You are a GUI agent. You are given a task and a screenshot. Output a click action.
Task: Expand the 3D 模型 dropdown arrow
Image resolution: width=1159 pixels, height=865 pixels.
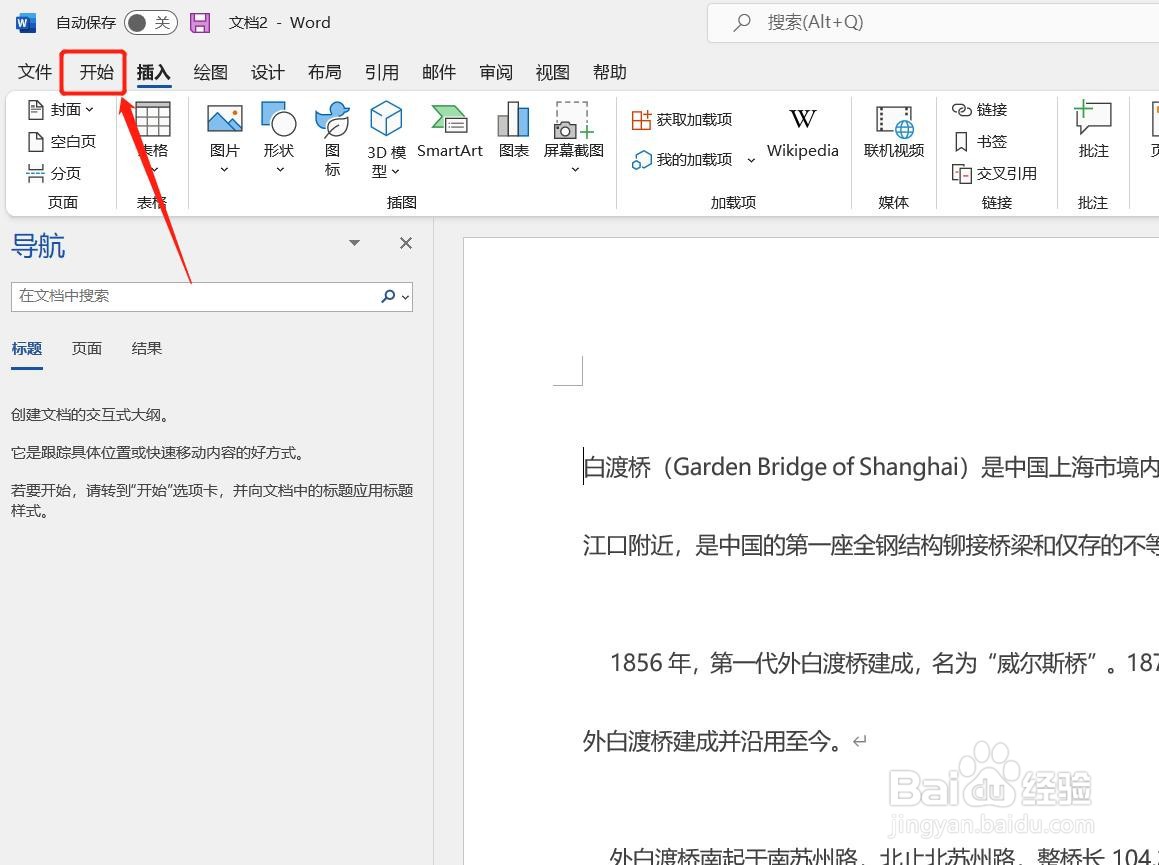(395, 172)
